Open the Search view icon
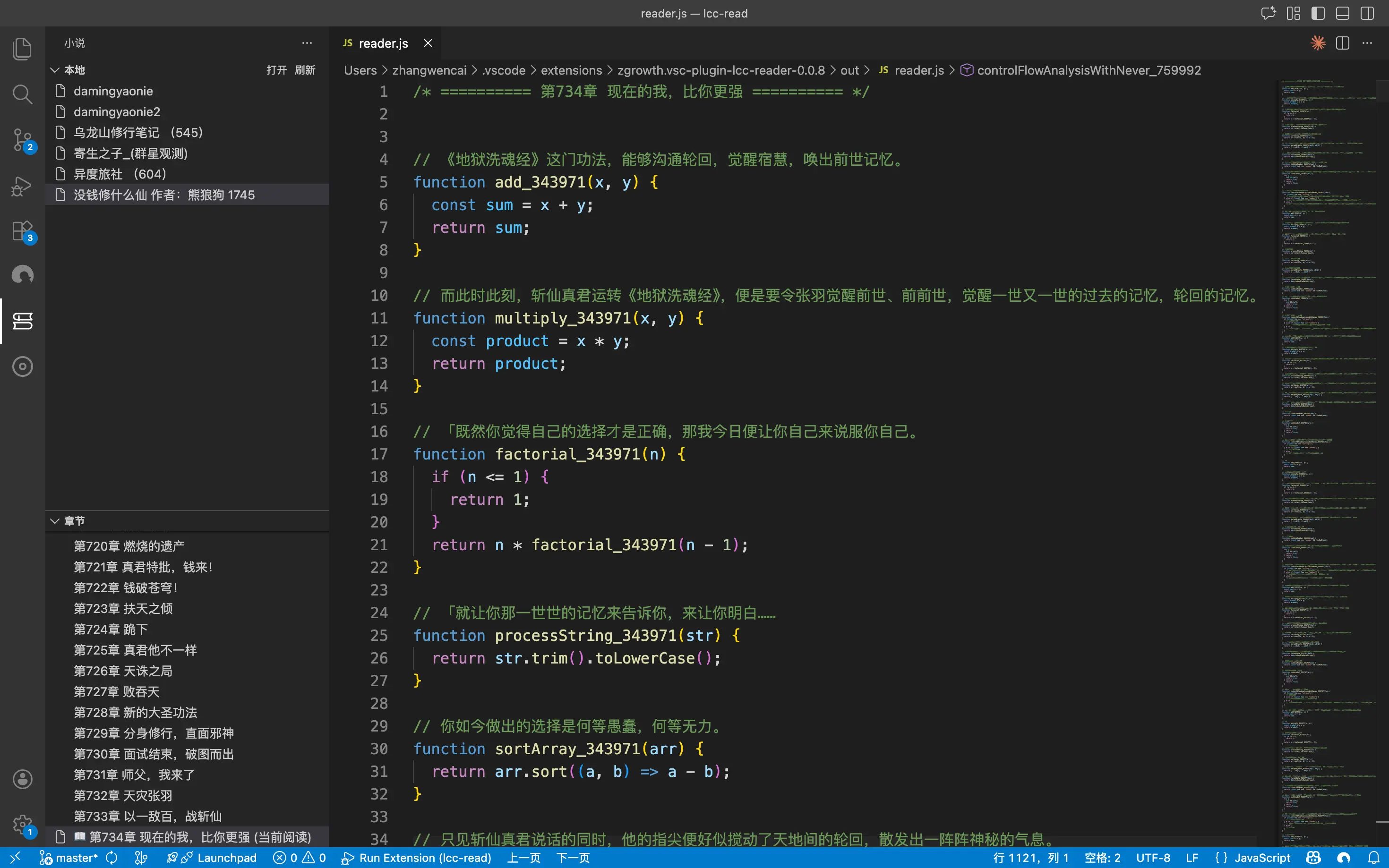This screenshot has height=868, width=1389. (22, 94)
